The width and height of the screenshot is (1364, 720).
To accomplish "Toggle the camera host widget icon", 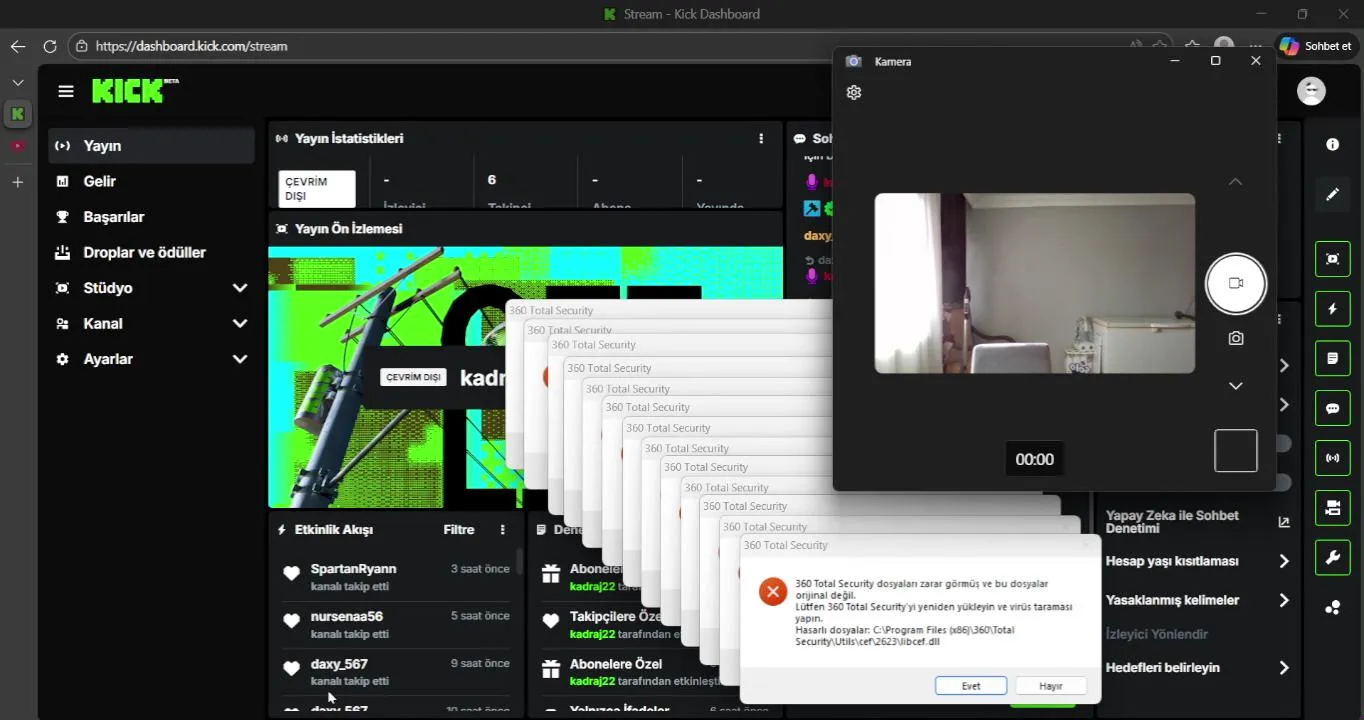I will pyautogui.click(x=1332, y=508).
